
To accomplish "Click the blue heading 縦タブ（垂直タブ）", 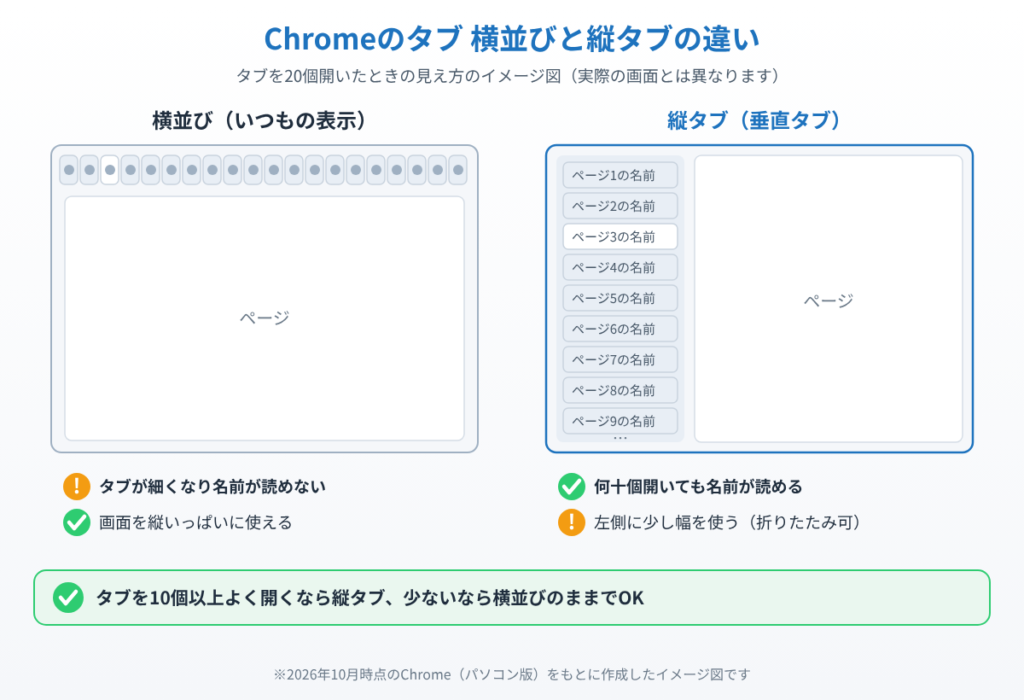I will tap(754, 120).
